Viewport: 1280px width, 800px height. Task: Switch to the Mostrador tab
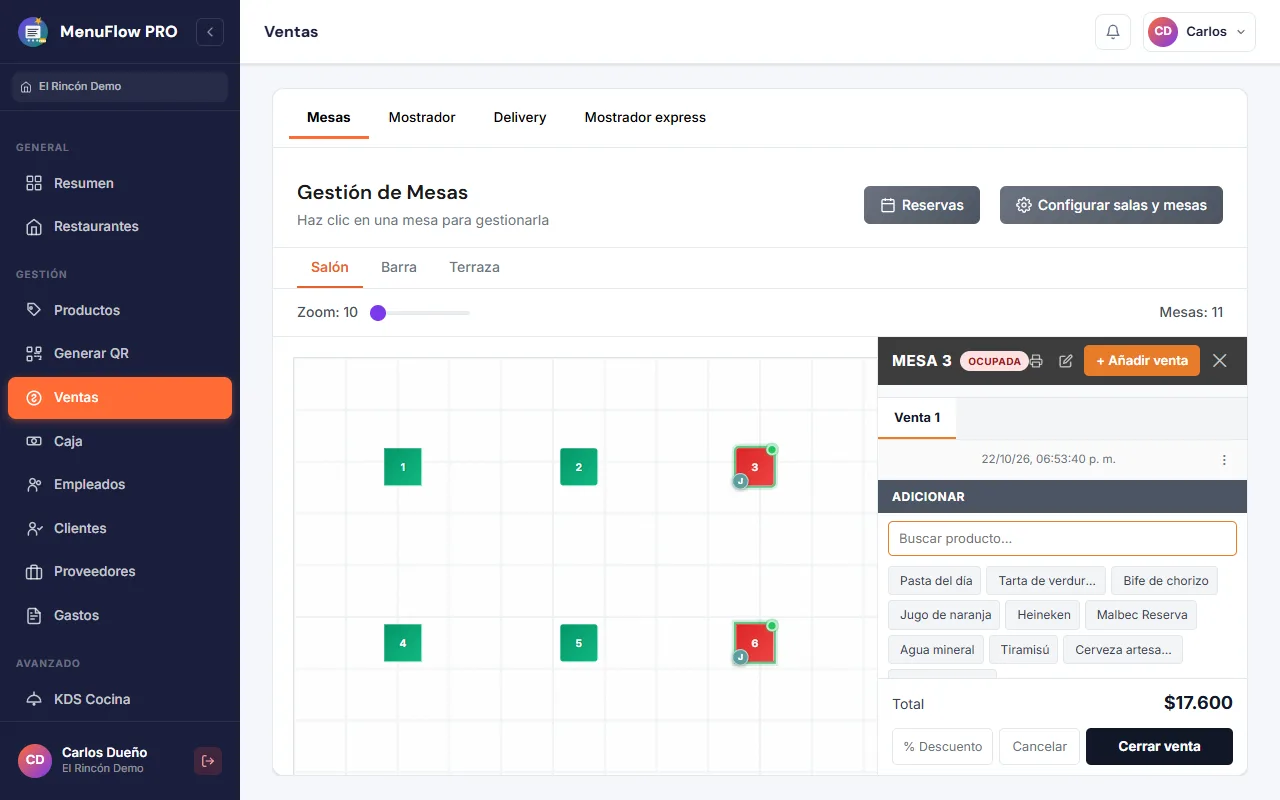point(422,117)
